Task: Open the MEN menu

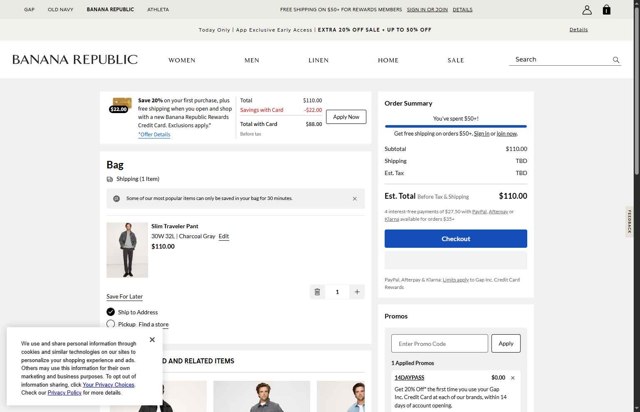Action: tap(252, 60)
